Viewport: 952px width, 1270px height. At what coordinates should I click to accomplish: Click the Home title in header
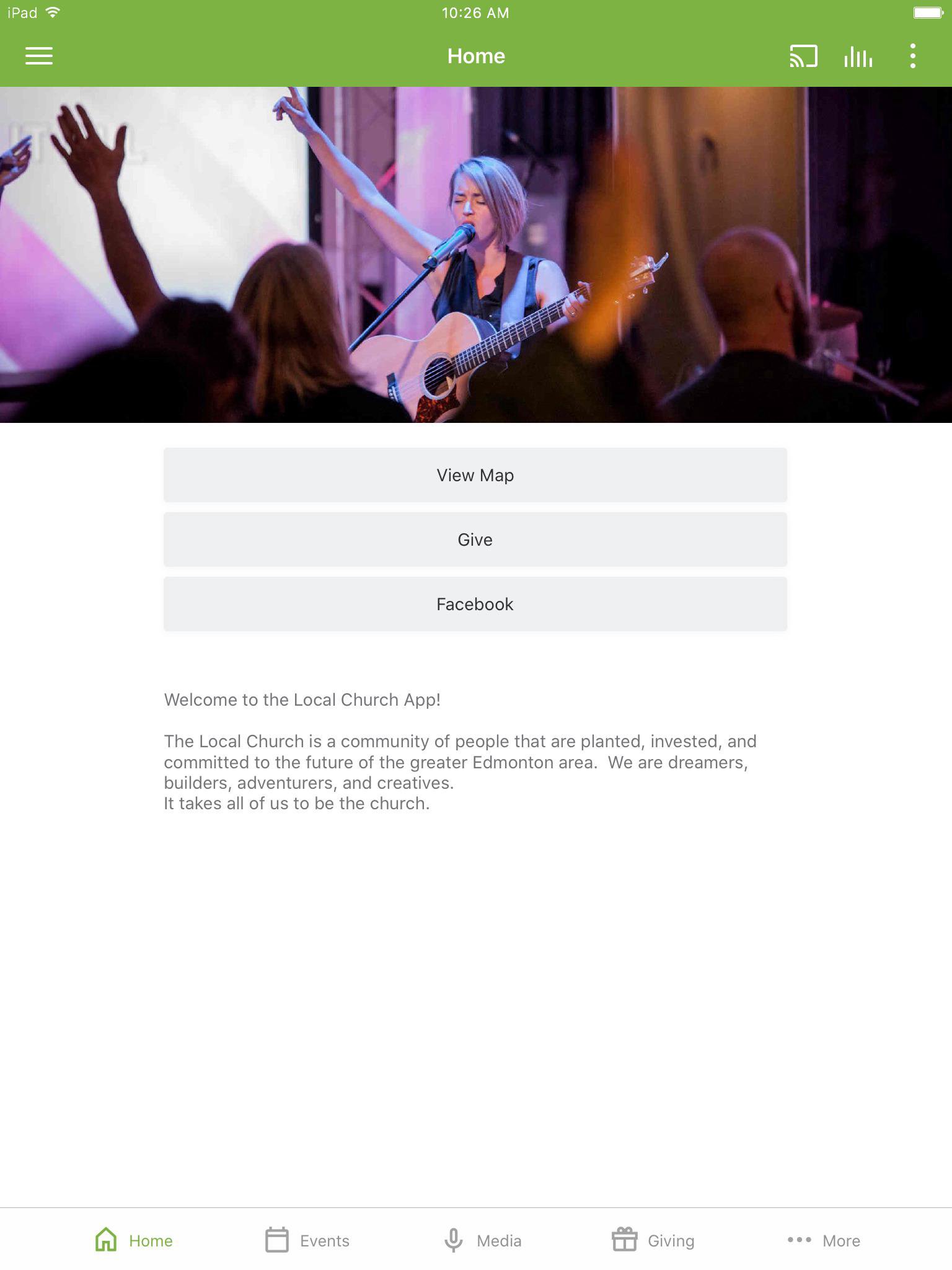(x=476, y=56)
